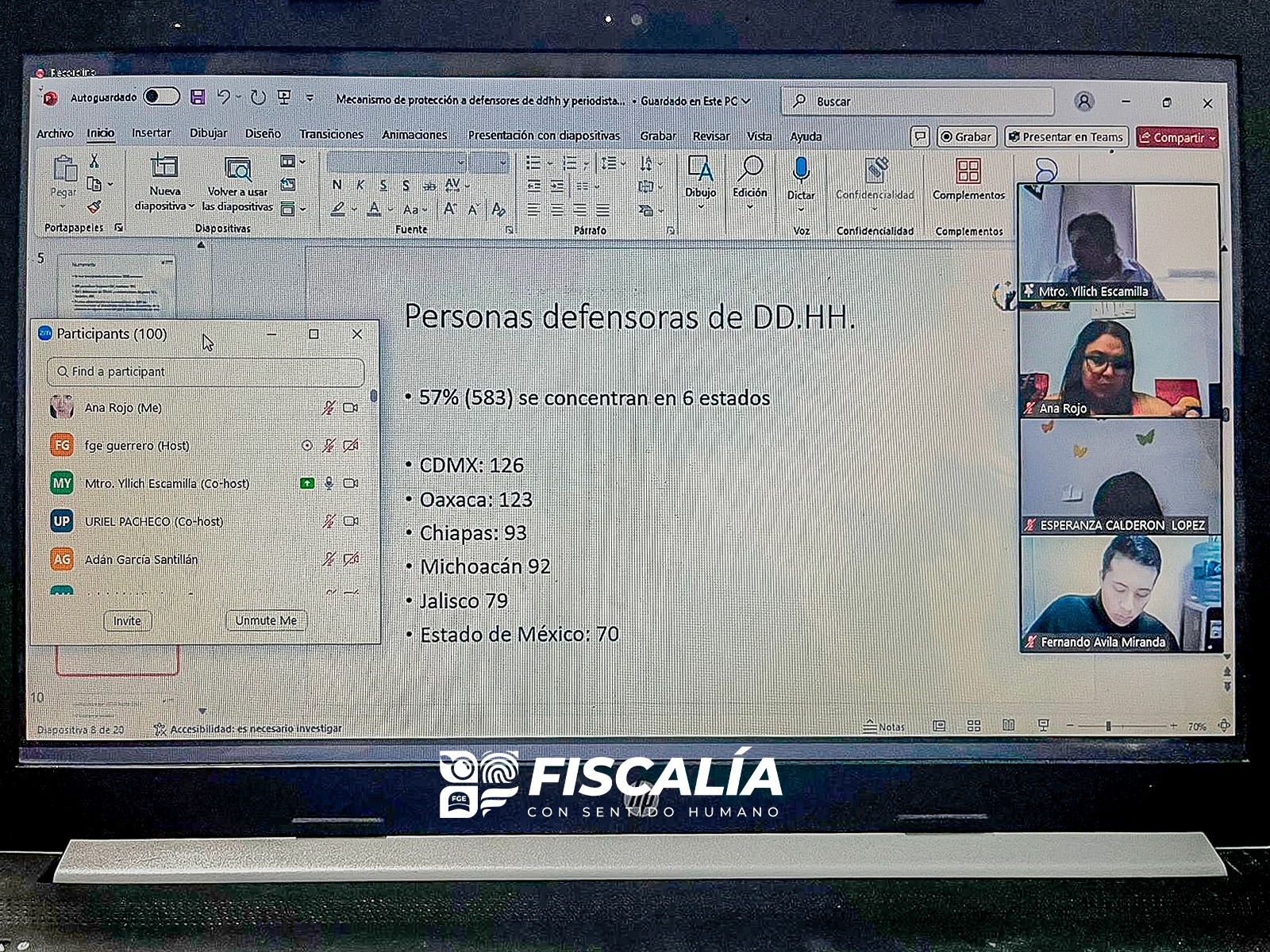Click the Invite button in Participants

(x=127, y=621)
